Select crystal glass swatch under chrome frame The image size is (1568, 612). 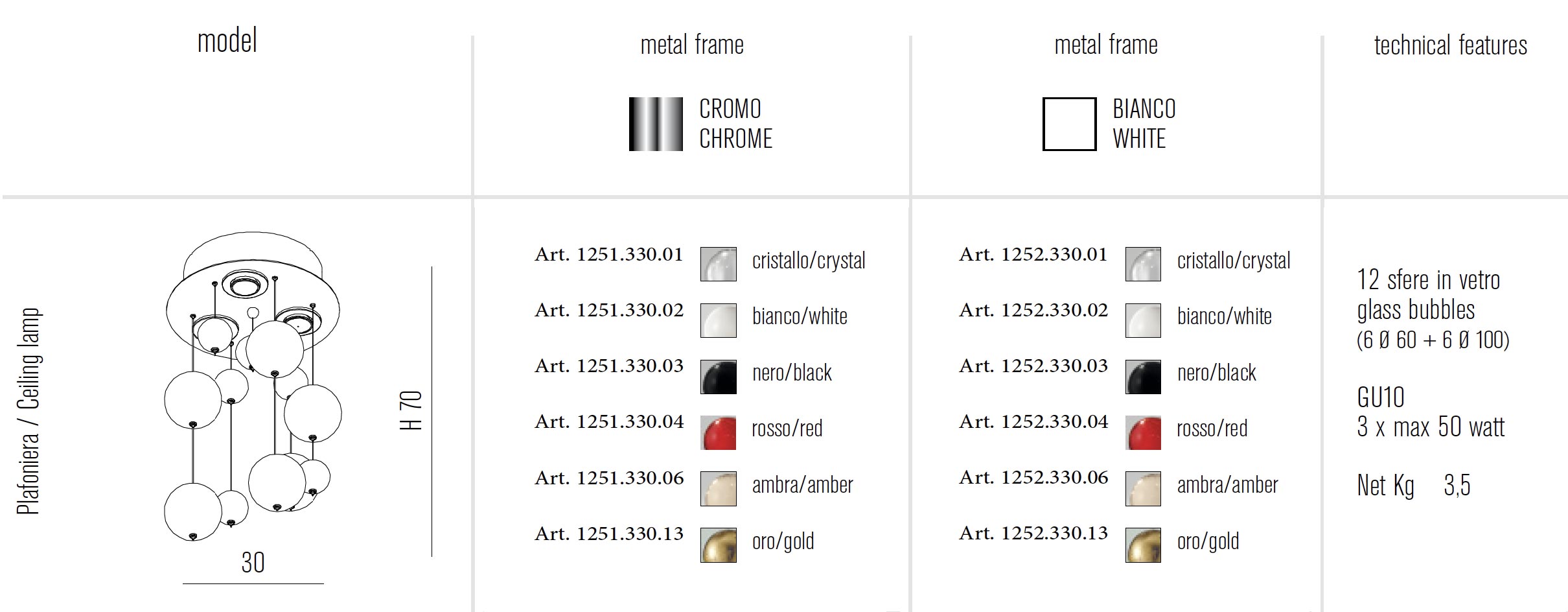(x=718, y=264)
